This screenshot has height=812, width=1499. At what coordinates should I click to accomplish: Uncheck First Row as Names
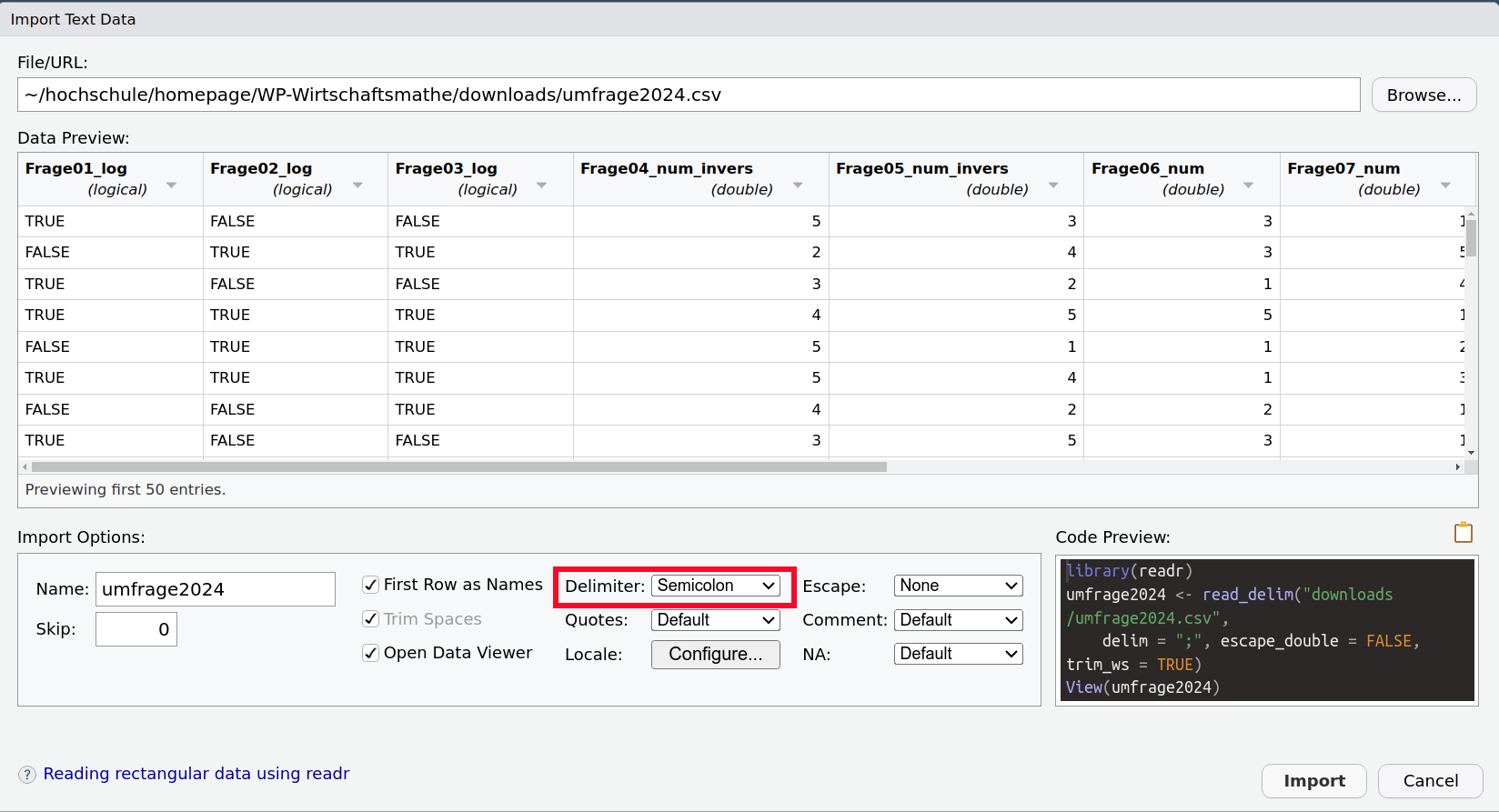[x=371, y=585]
